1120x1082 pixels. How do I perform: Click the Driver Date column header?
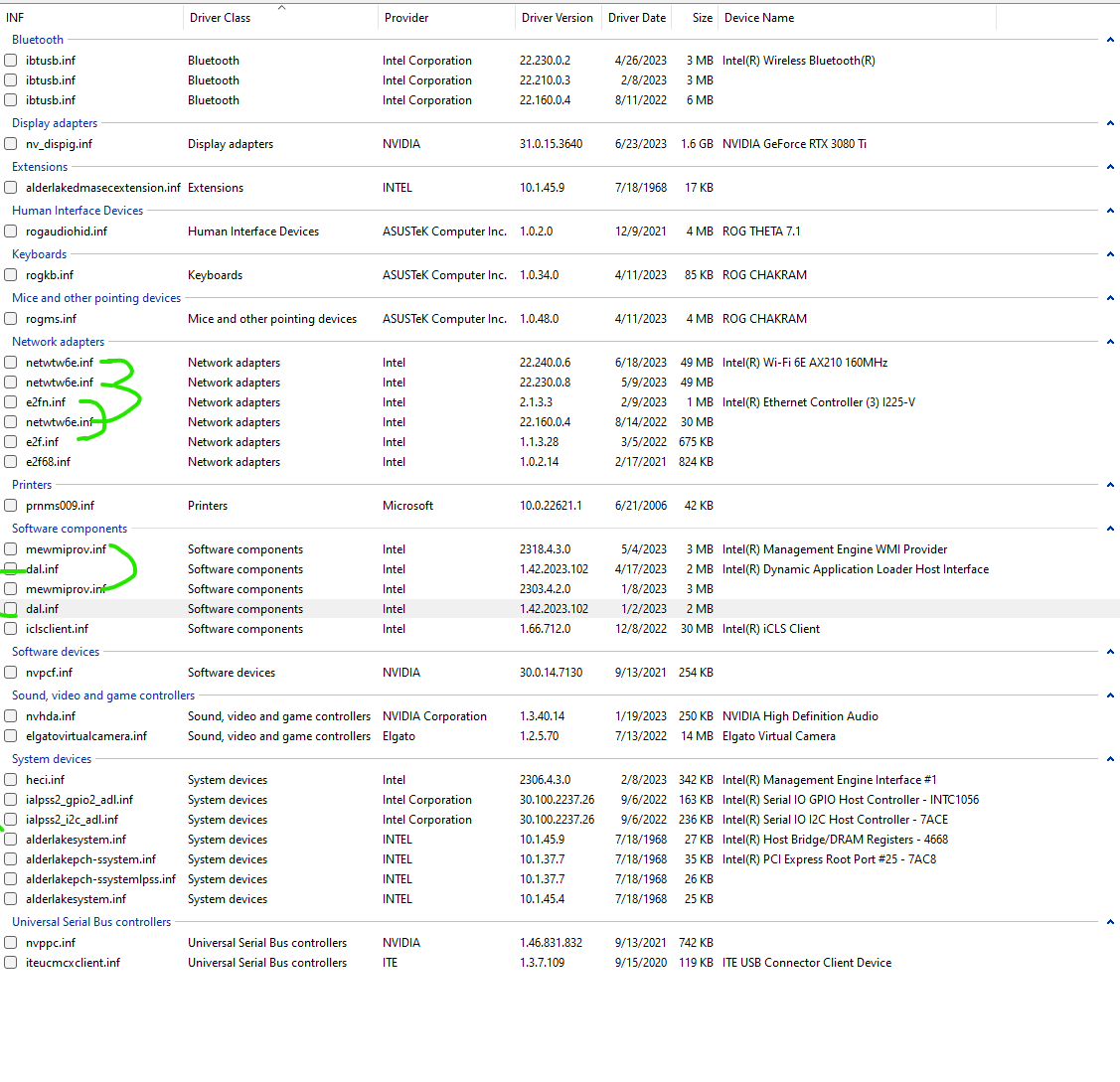[x=637, y=18]
